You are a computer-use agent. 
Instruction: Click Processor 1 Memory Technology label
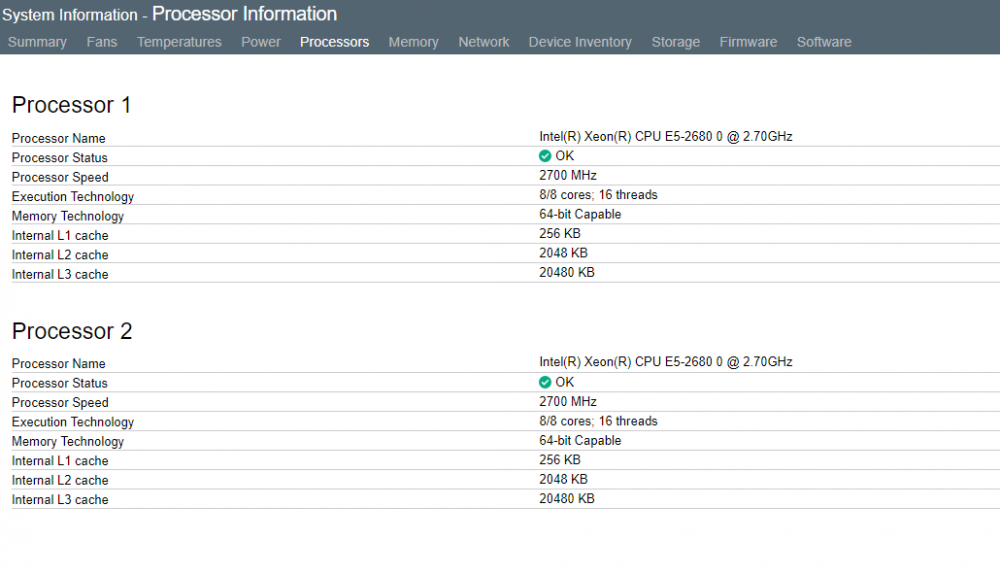point(68,216)
